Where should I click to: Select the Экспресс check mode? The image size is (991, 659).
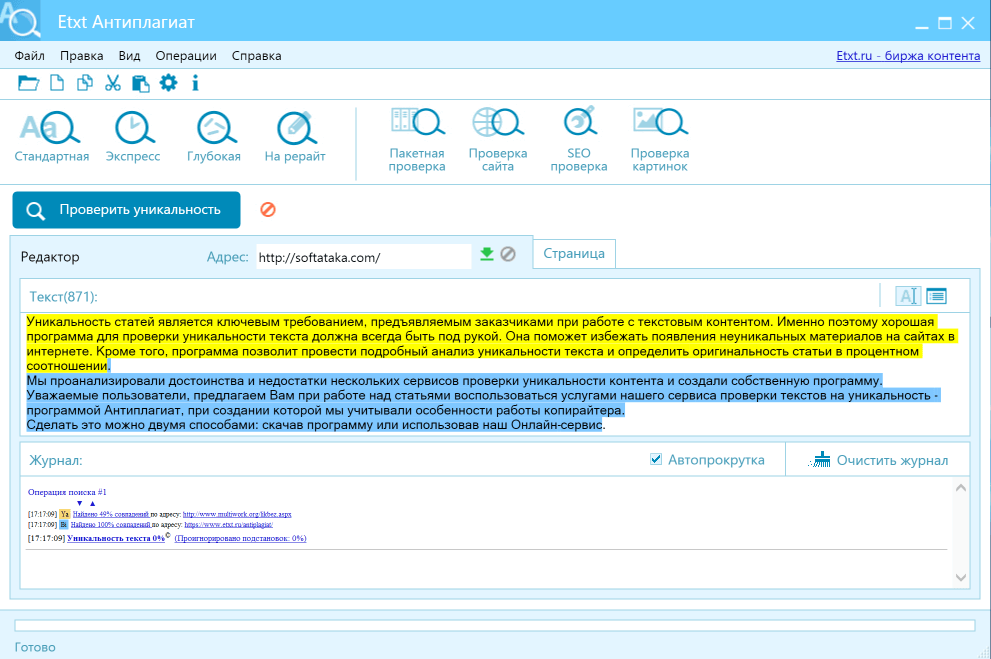(x=133, y=136)
